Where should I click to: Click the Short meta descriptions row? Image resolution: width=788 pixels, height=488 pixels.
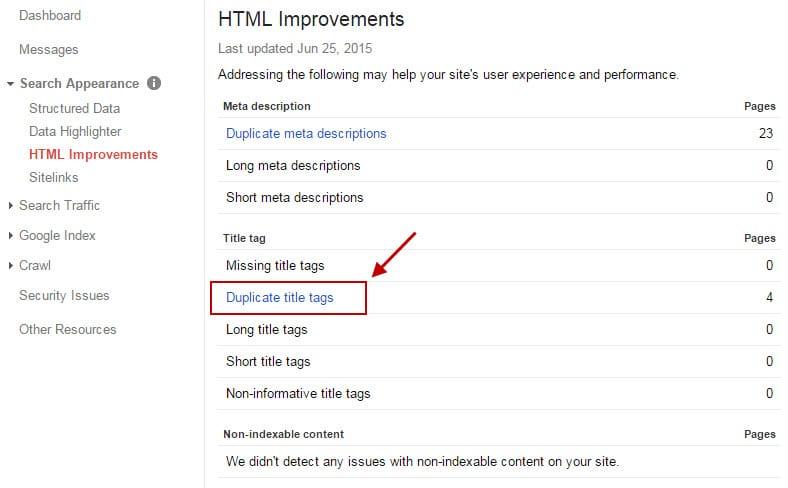[499, 198]
